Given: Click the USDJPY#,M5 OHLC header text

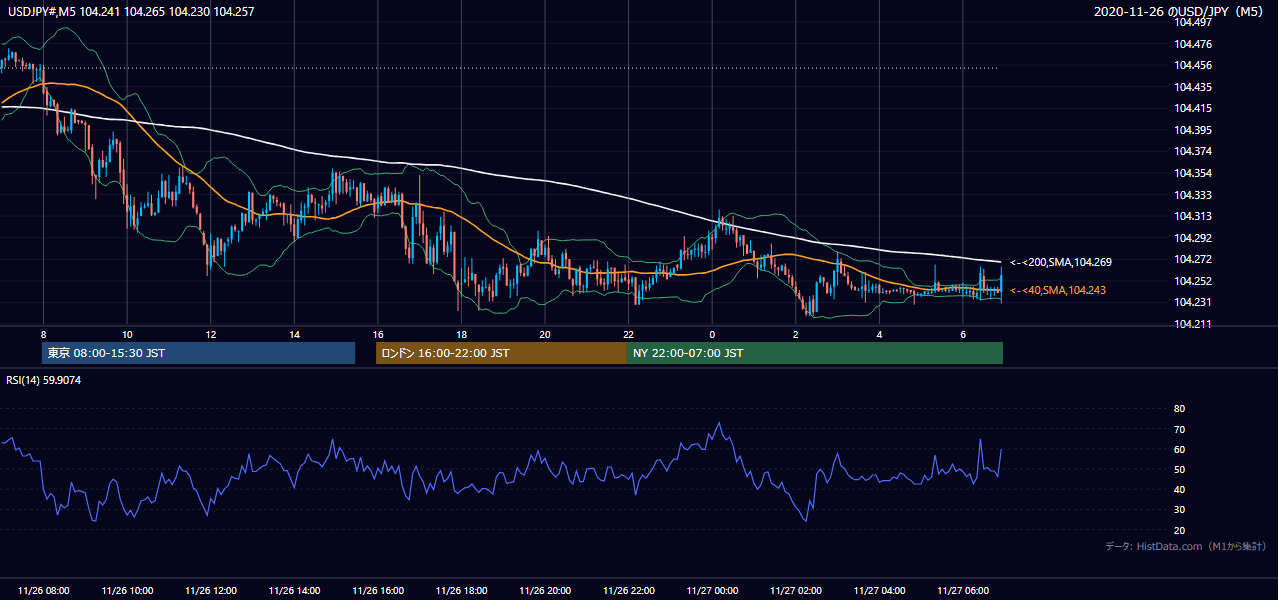Looking at the screenshot, I should click(131, 12).
